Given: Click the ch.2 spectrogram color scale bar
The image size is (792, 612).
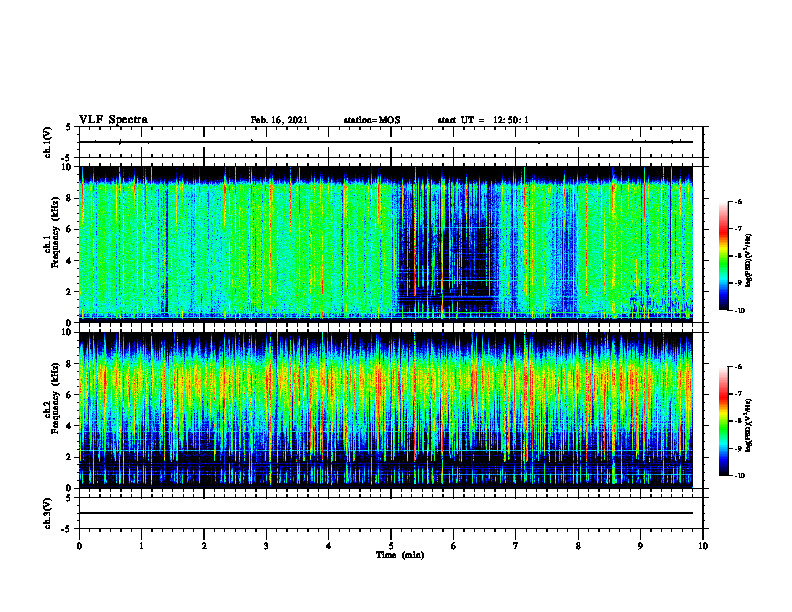Looking at the screenshot, I should point(723,421).
